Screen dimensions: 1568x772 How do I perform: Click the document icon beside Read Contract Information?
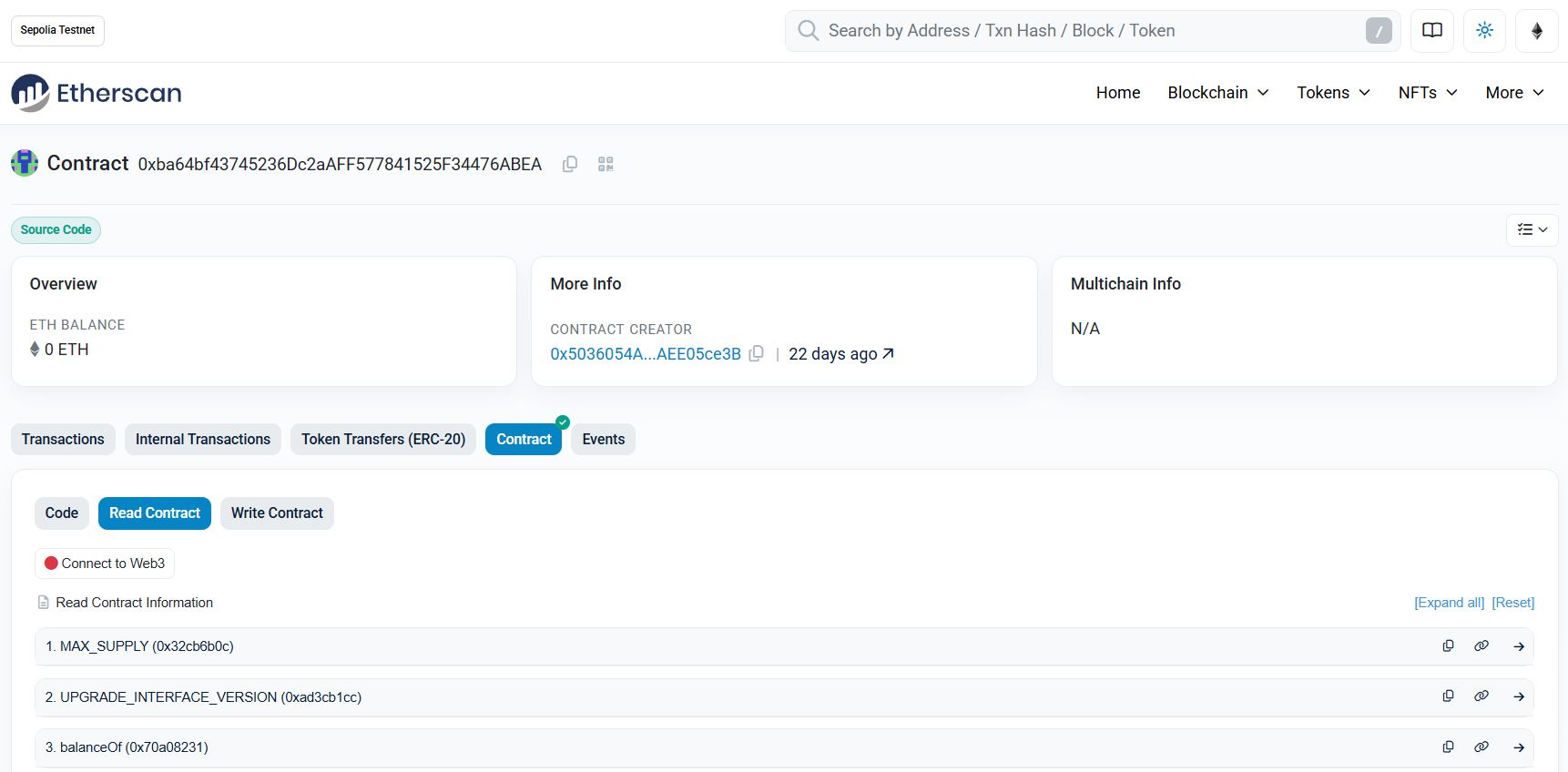[43, 603]
